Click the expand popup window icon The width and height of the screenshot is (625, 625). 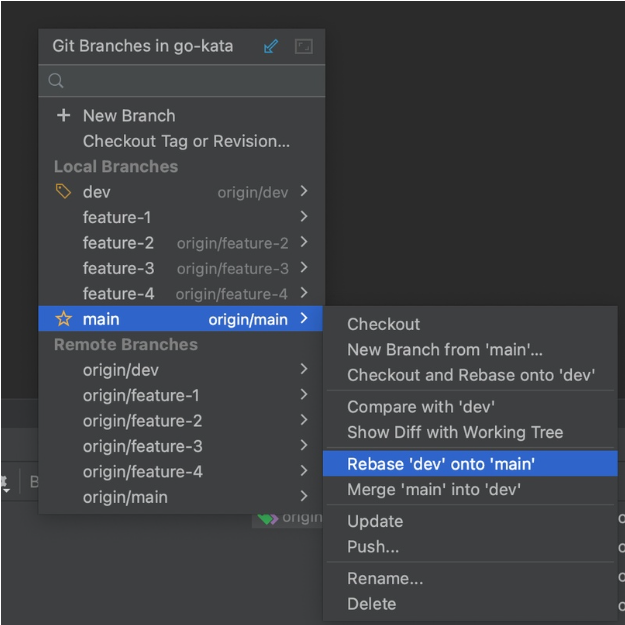point(304,47)
